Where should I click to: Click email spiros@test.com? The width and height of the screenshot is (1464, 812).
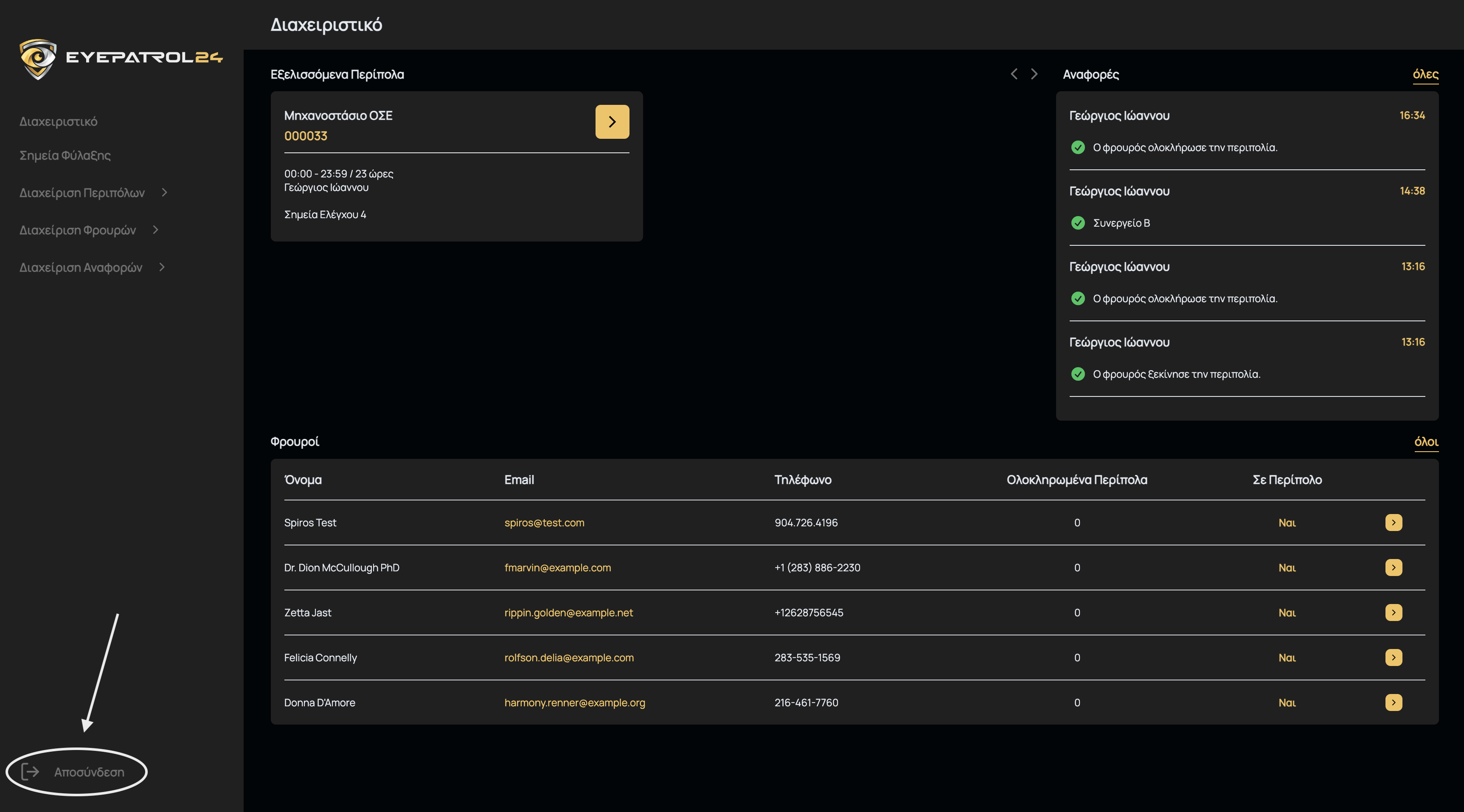[544, 522]
